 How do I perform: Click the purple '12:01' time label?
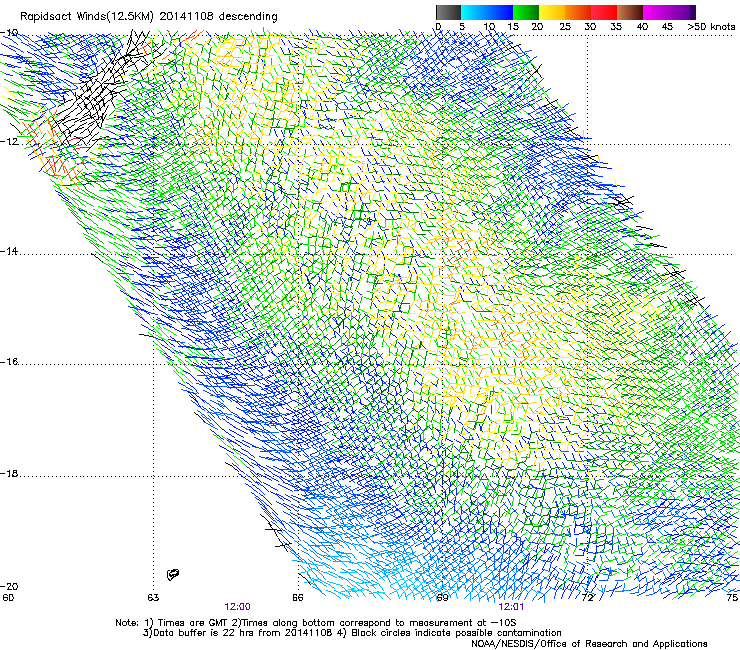pyautogui.click(x=511, y=607)
